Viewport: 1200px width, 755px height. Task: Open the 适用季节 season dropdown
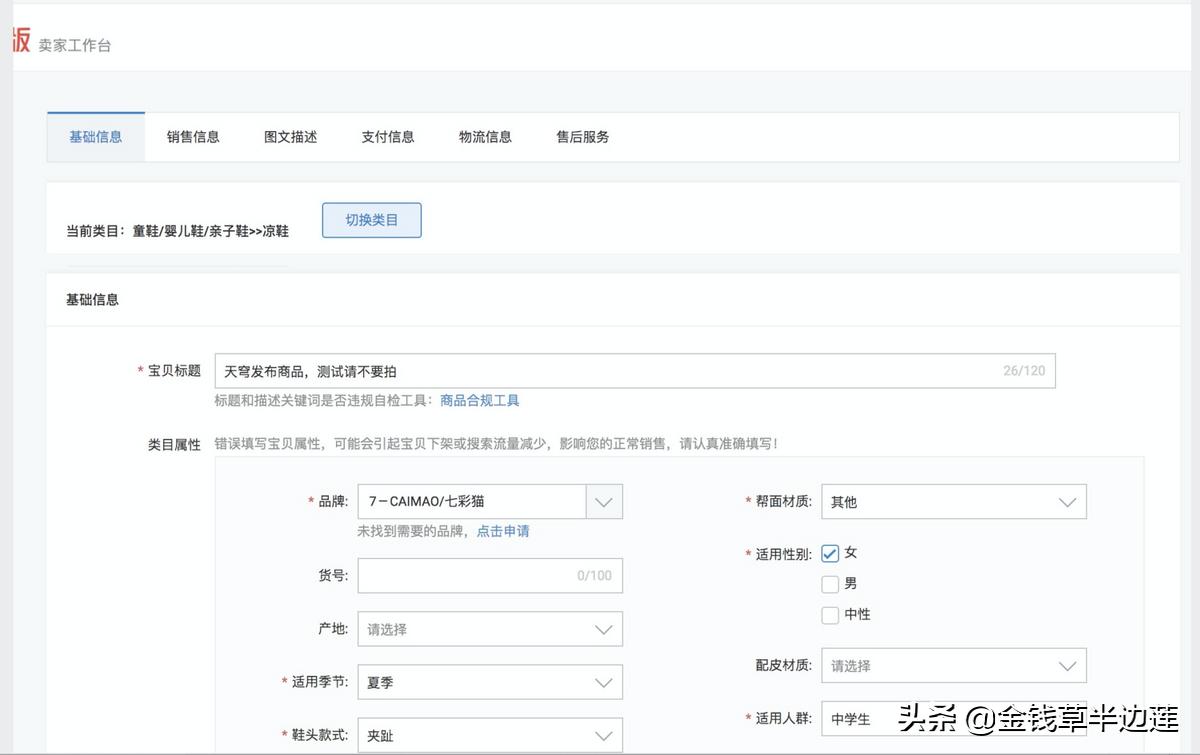pos(604,682)
